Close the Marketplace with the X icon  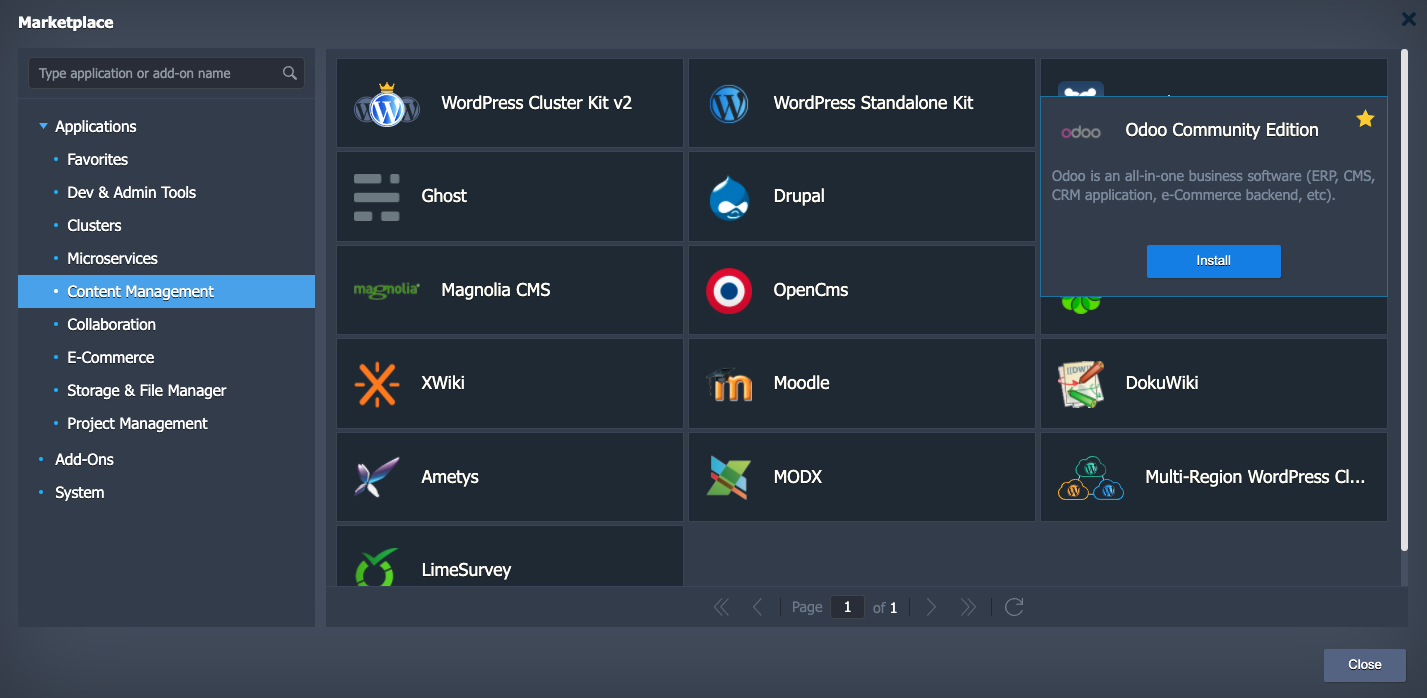1408,18
